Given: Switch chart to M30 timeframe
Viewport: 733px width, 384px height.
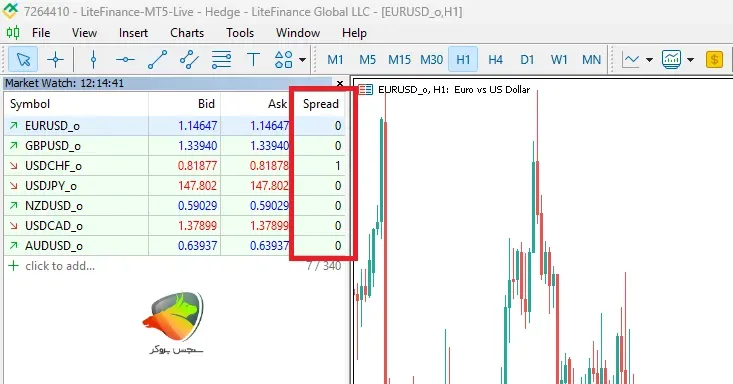Looking at the screenshot, I should tap(431, 59).
